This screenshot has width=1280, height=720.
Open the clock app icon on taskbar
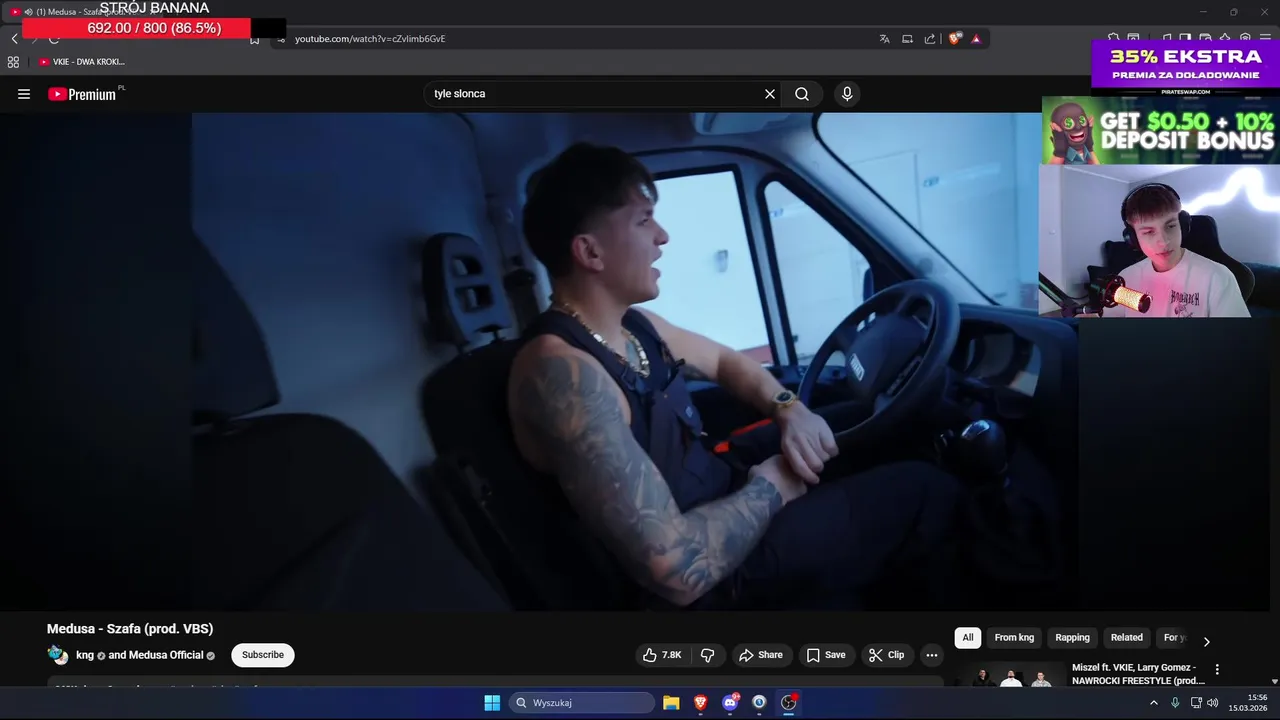759,702
